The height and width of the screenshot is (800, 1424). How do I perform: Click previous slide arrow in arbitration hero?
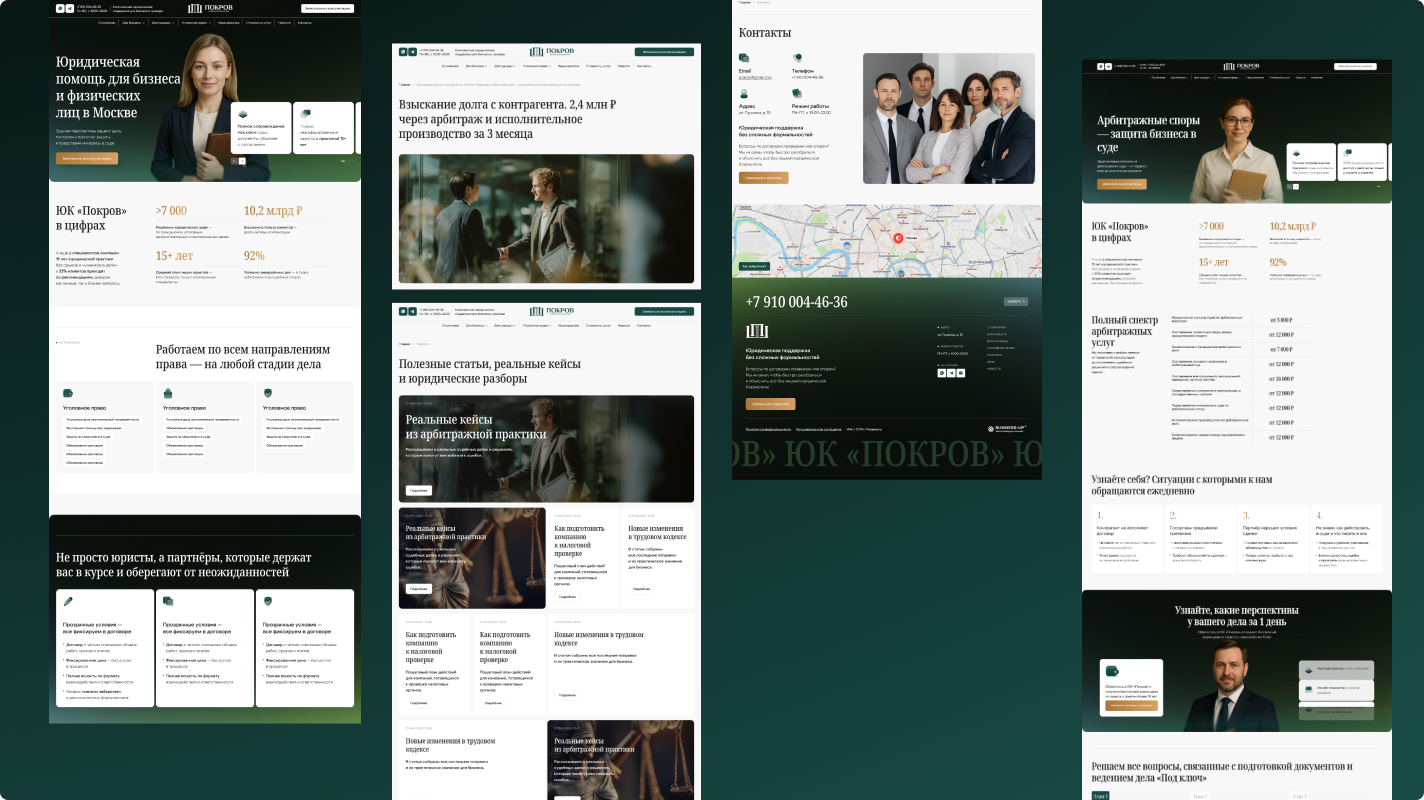[x=1288, y=186]
